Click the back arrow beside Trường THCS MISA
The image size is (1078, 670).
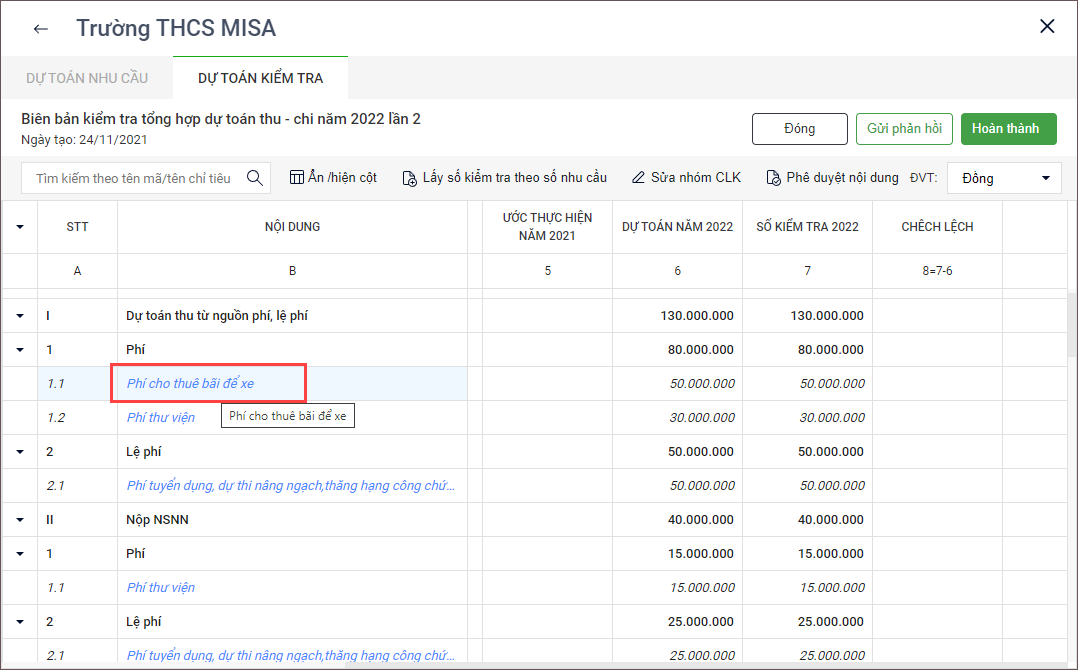[x=41, y=28]
